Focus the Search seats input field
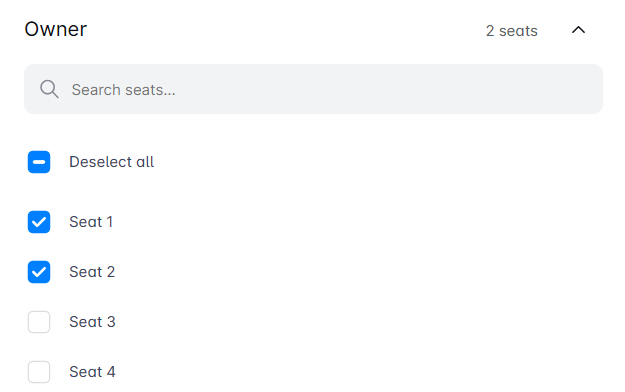 click(x=313, y=89)
